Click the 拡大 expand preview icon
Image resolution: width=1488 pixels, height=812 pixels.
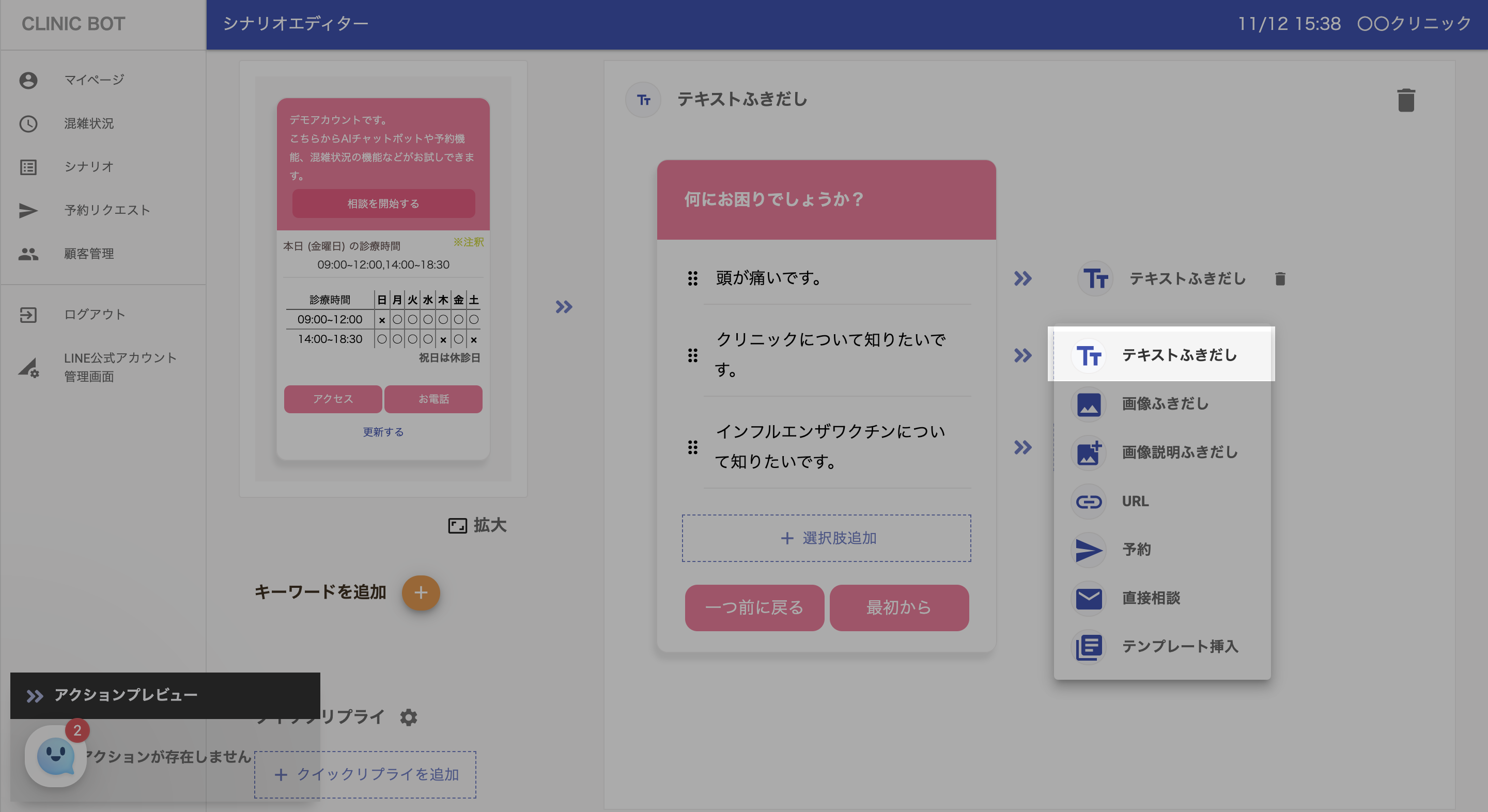[x=457, y=525]
